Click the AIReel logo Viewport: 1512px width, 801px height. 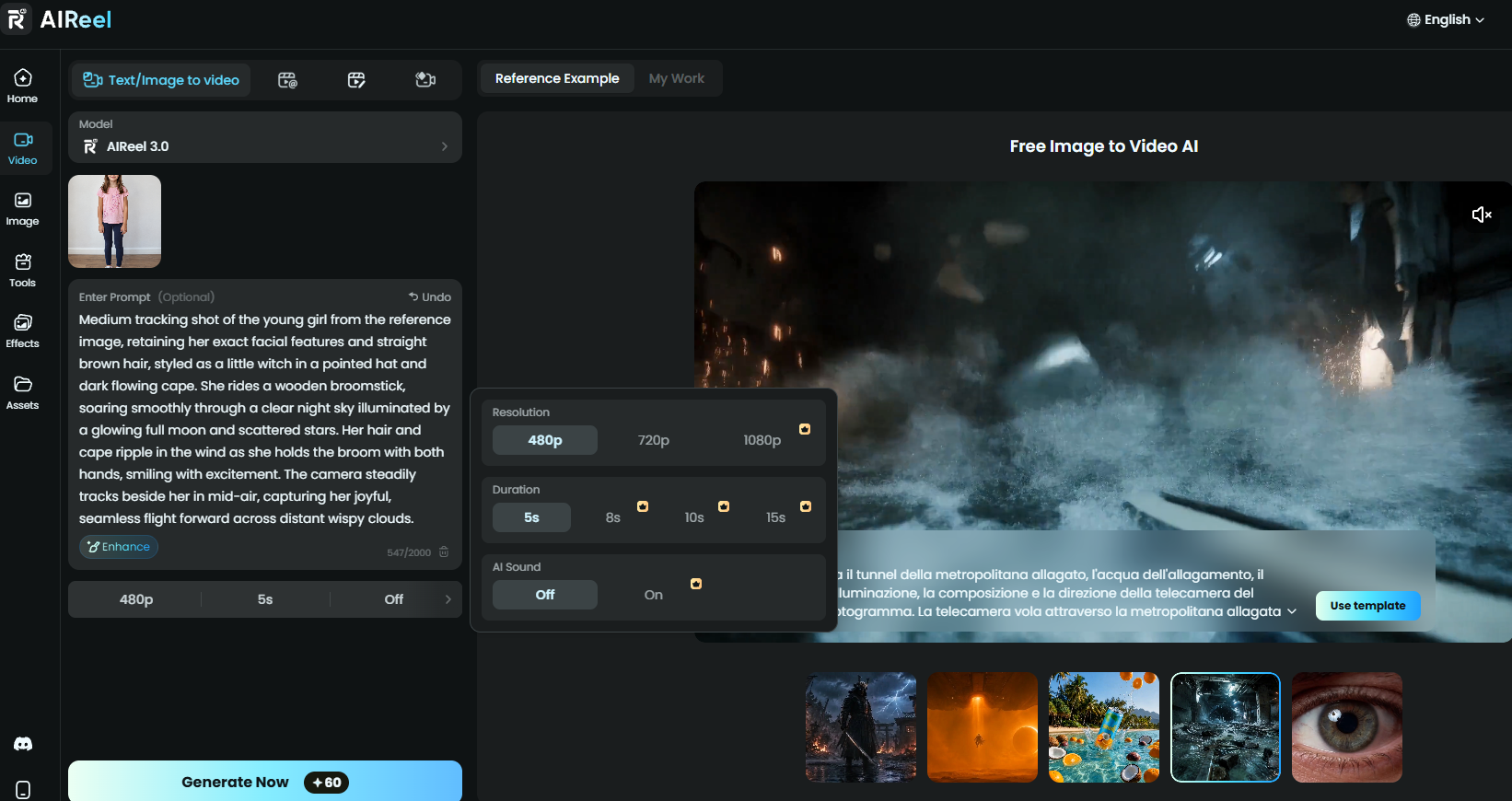point(58,19)
